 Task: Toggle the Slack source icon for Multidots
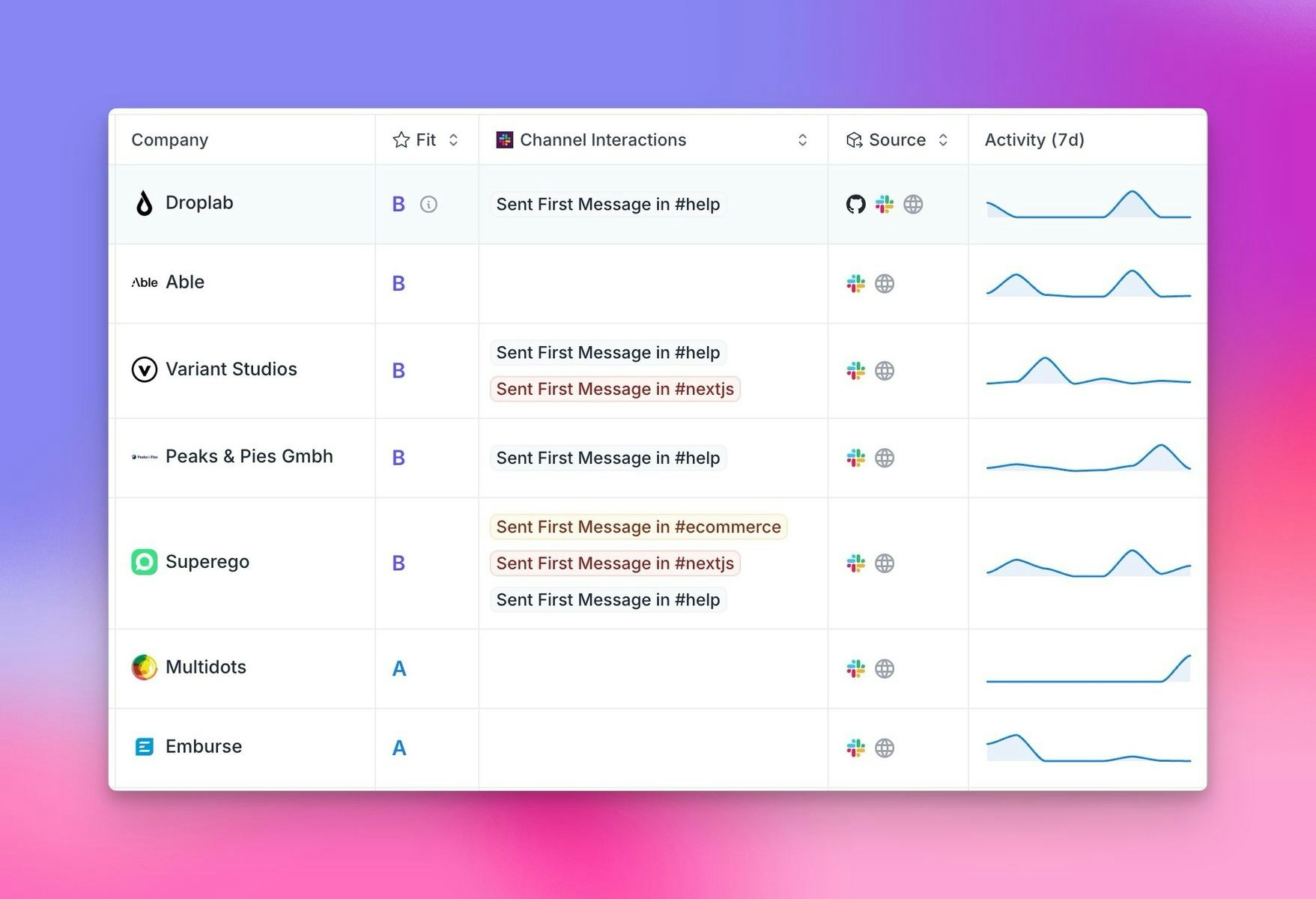click(x=855, y=668)
